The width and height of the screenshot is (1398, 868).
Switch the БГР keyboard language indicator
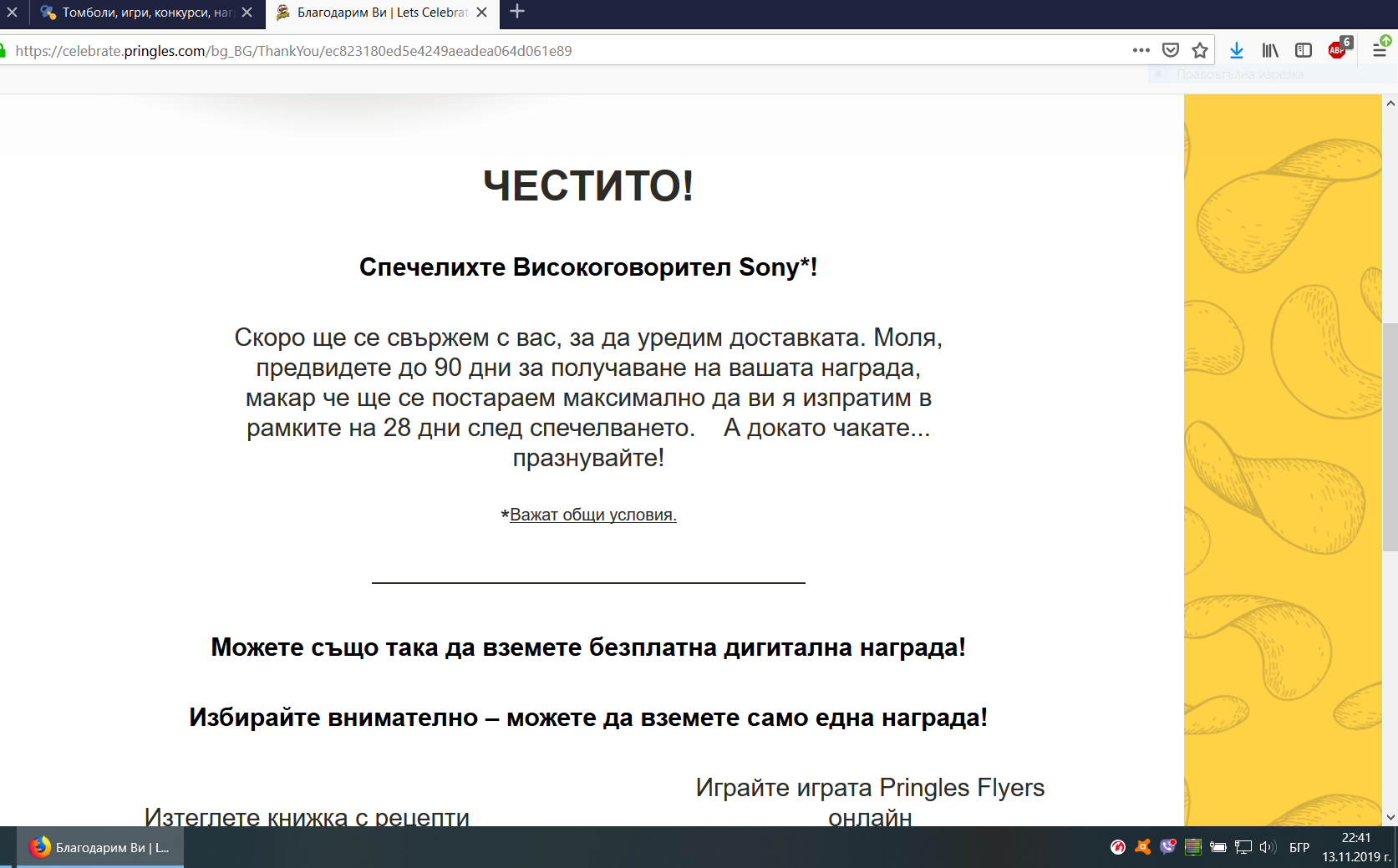[1299, 847]
